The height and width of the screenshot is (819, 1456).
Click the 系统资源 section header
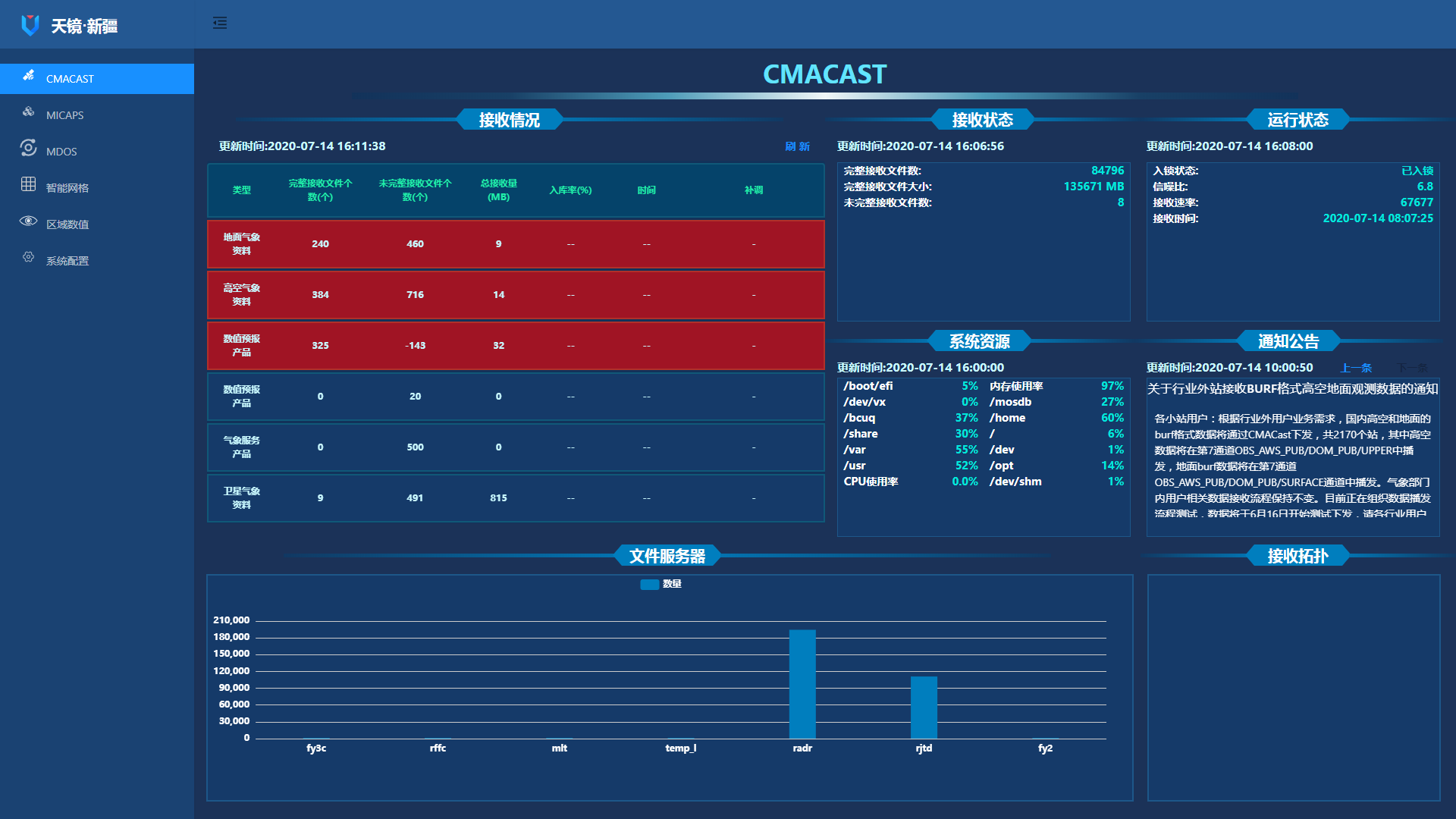click(980, 341)
